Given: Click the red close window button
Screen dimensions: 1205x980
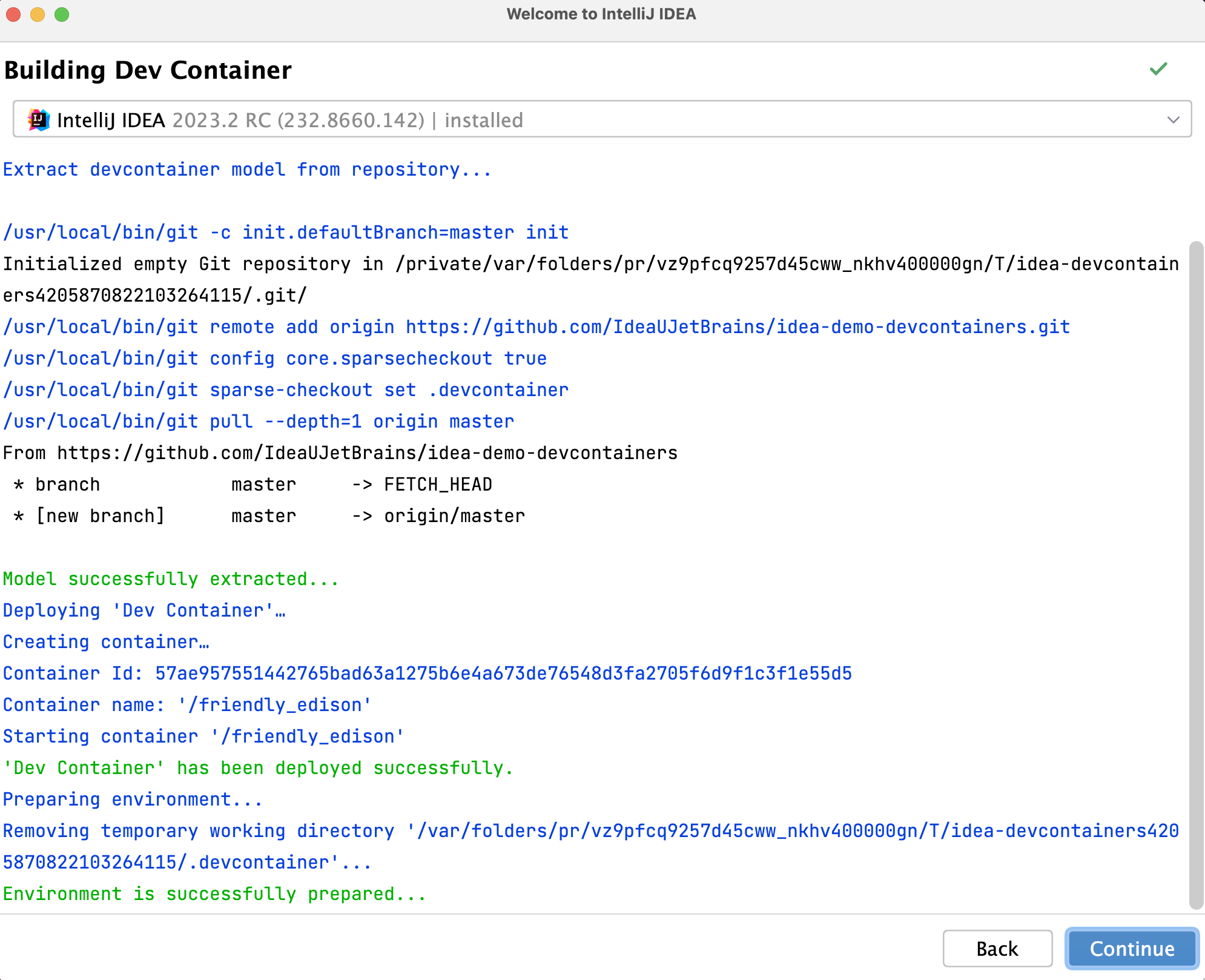Looking at the screenshot, I should (x=13, y=14).
